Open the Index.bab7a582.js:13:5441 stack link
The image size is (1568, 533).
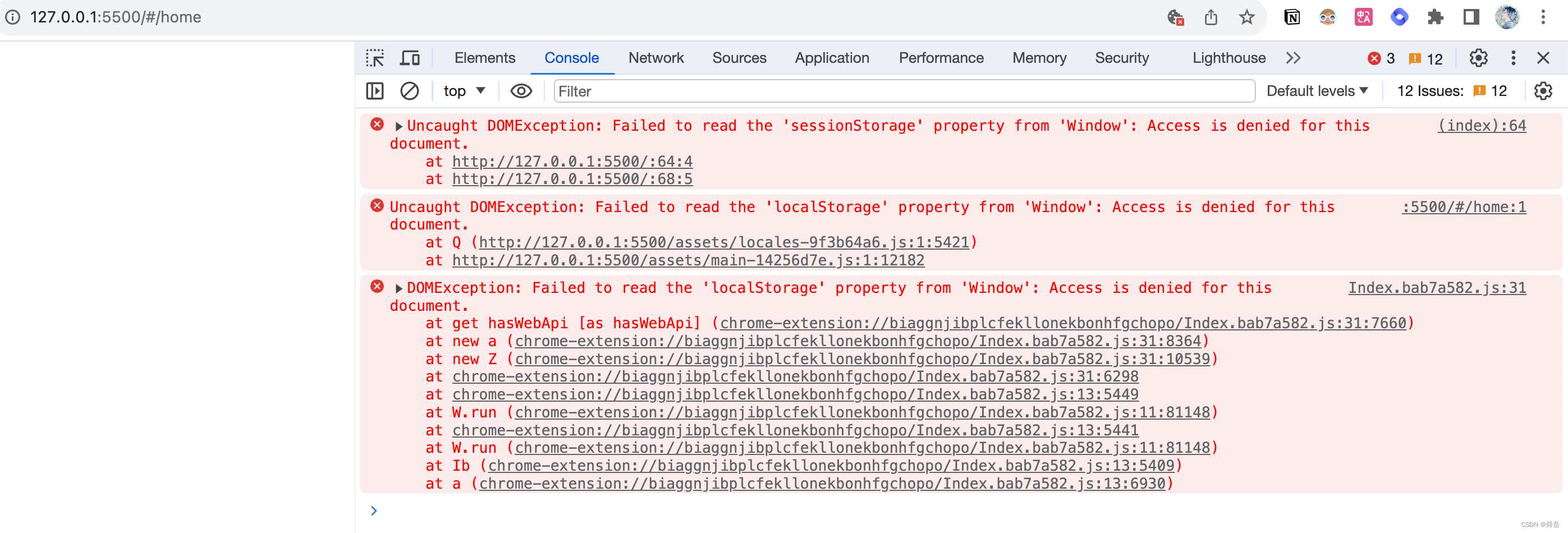point(795,431)
